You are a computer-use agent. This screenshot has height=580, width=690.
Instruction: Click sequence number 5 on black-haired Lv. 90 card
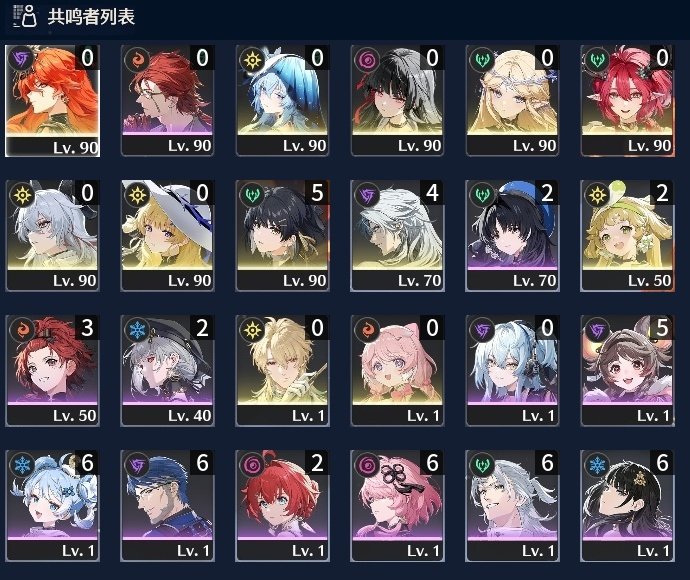[317, 193]
